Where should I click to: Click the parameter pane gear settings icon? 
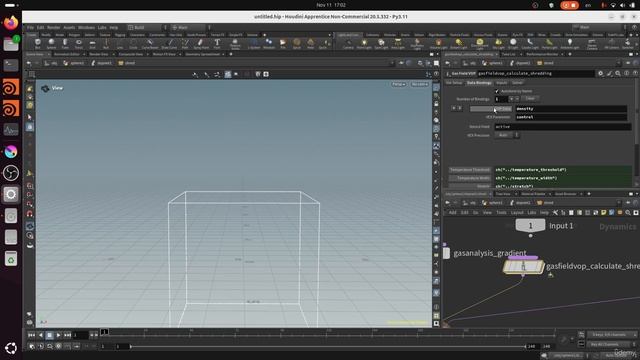[x=600, y=73]
